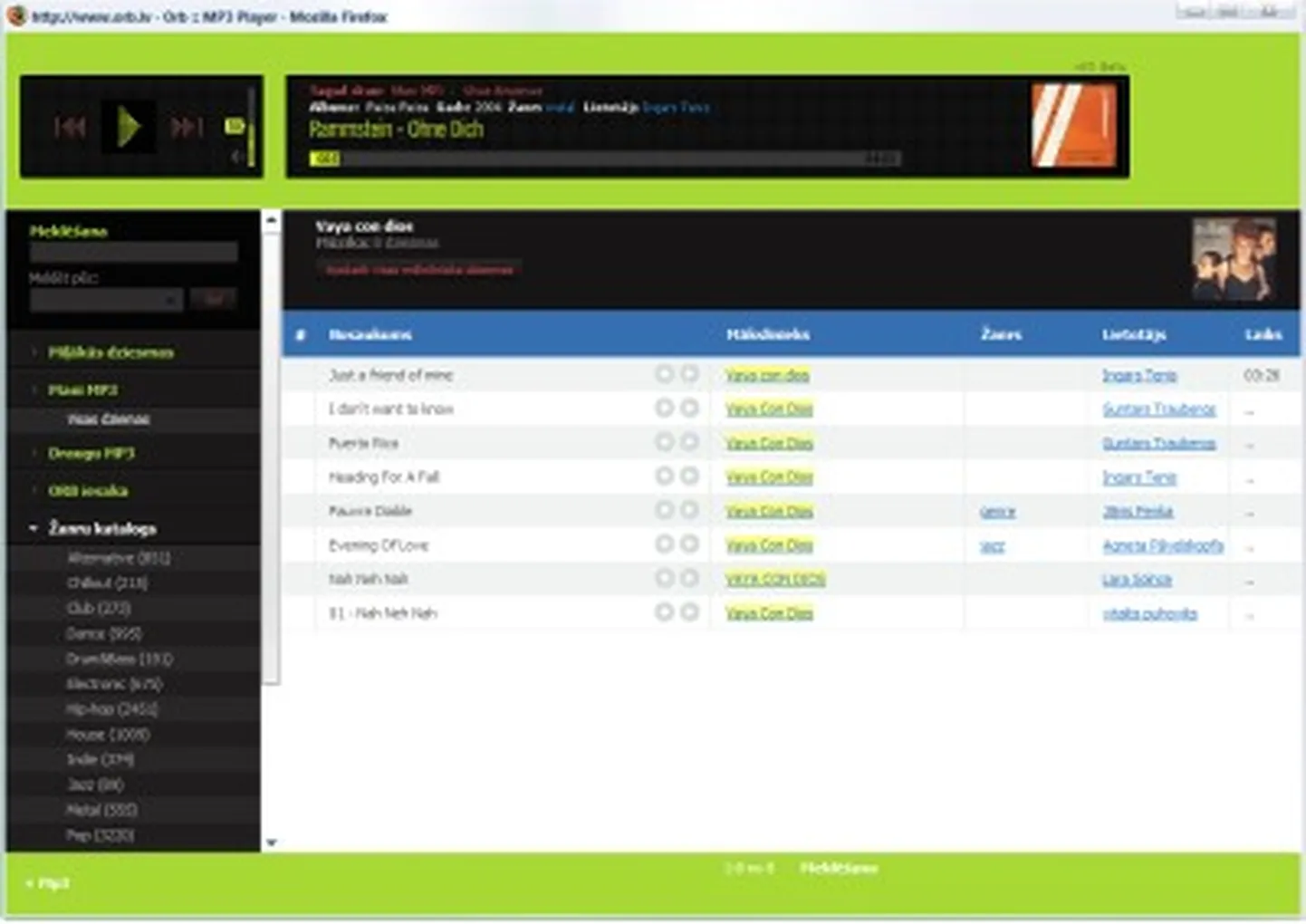Open the 'Meklēt pēc' search-by dropdown

[107, 299]
